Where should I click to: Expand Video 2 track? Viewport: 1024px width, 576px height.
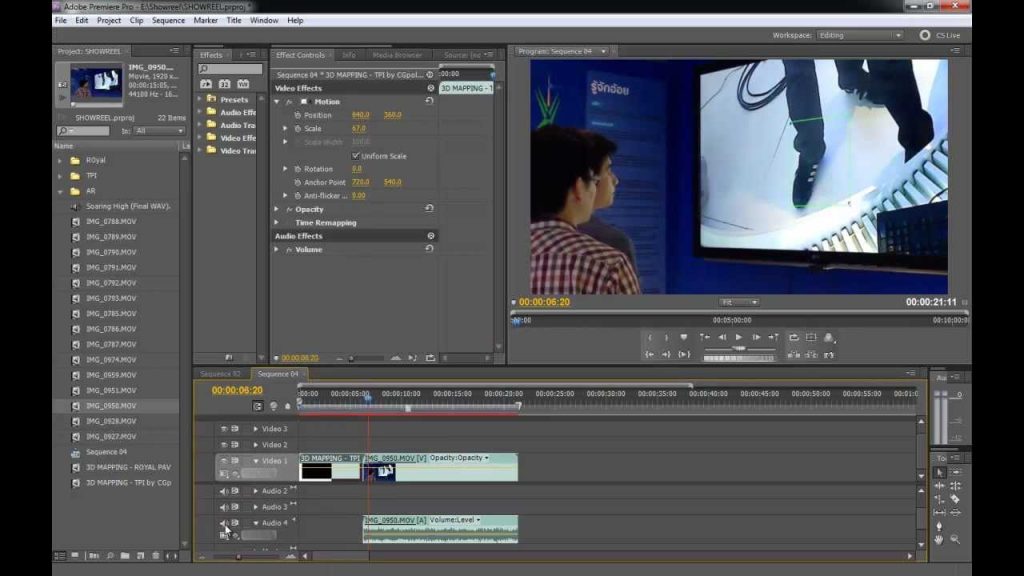255,445
